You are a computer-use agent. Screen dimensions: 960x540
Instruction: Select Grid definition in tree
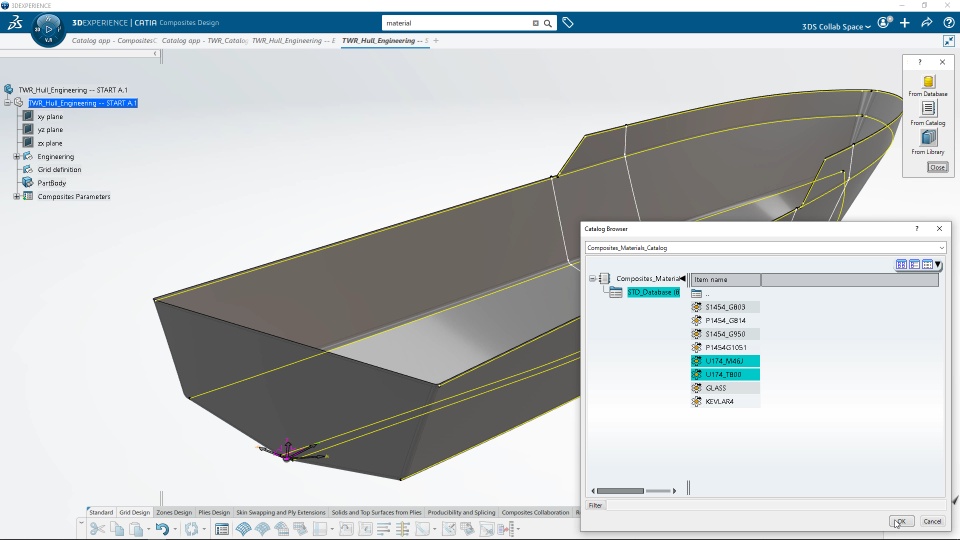click(59, 170)
